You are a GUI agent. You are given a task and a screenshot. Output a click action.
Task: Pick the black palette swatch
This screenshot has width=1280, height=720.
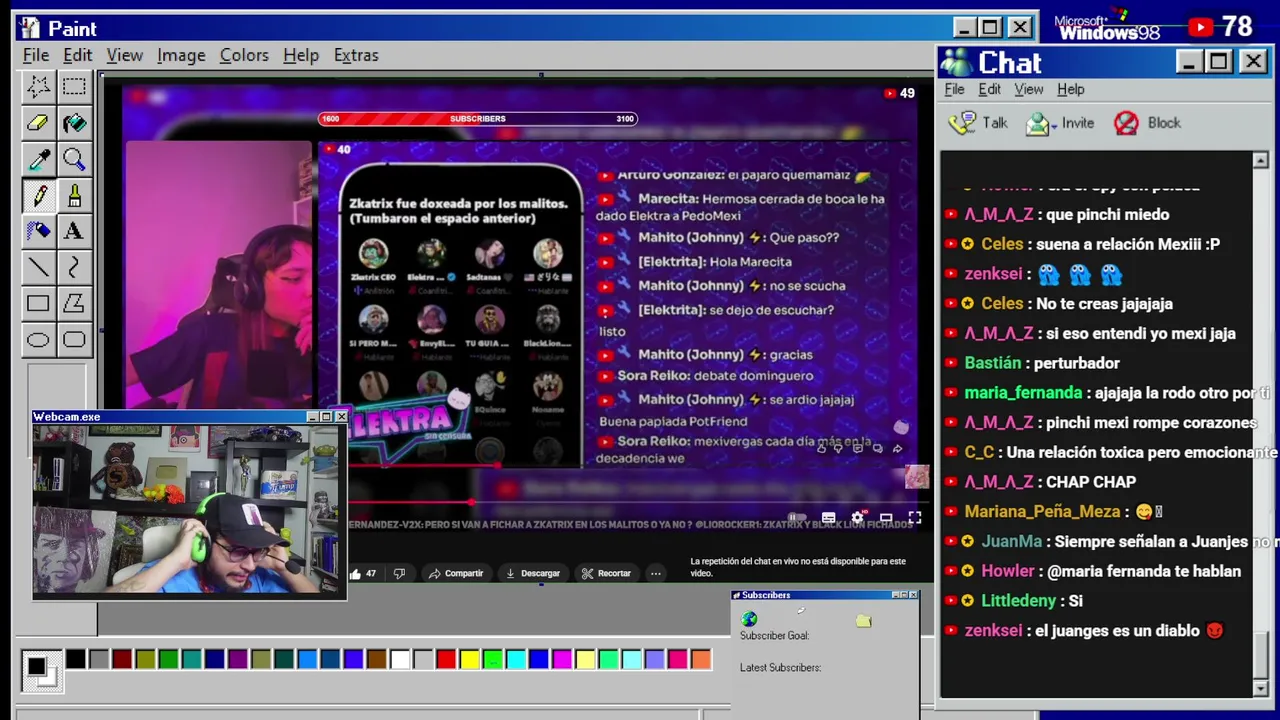(76, 659)
